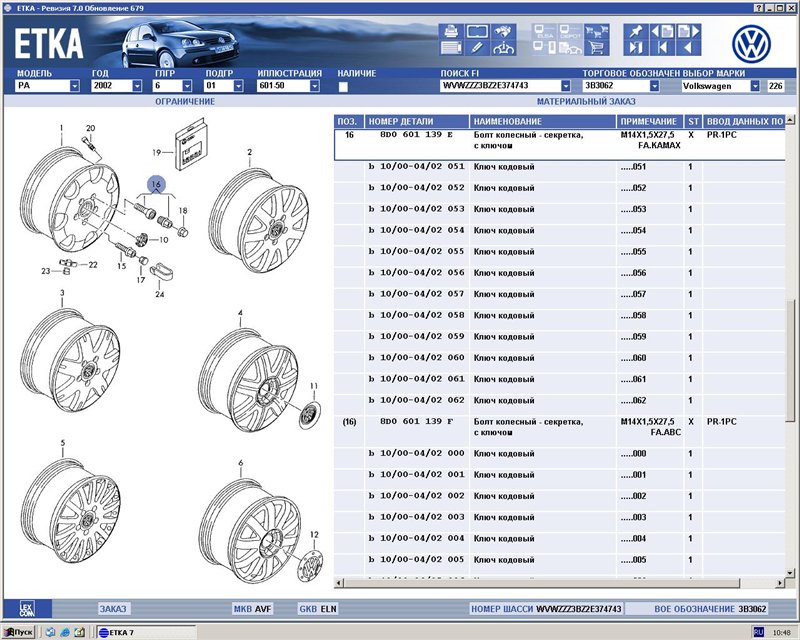Image resolution: width=800 pixels, height=640 pixels.
Task: Click the LexCom logo in the status bar
Action: pyautogui.click(x=27, y=608)
